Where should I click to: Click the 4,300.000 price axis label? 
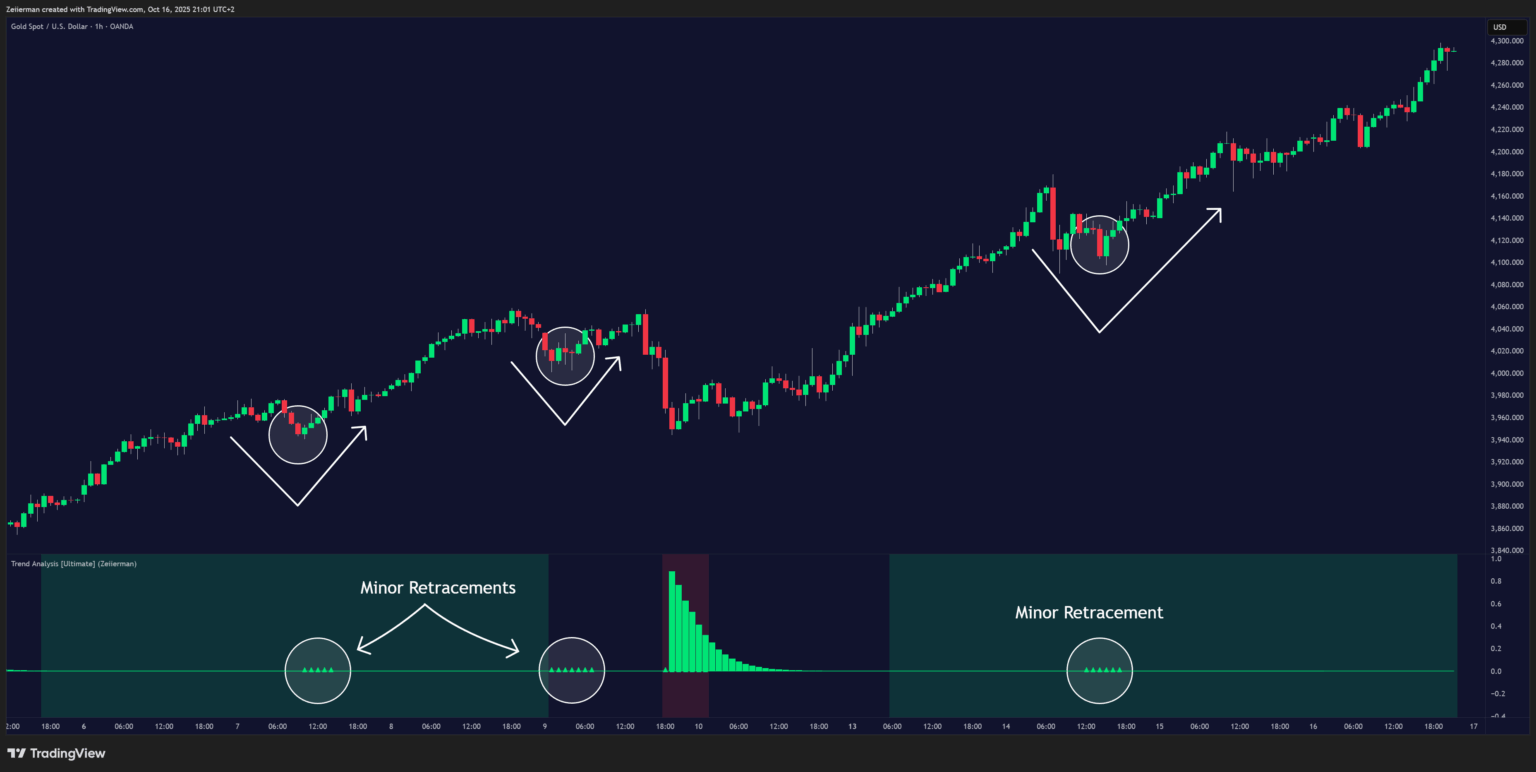1505,41
